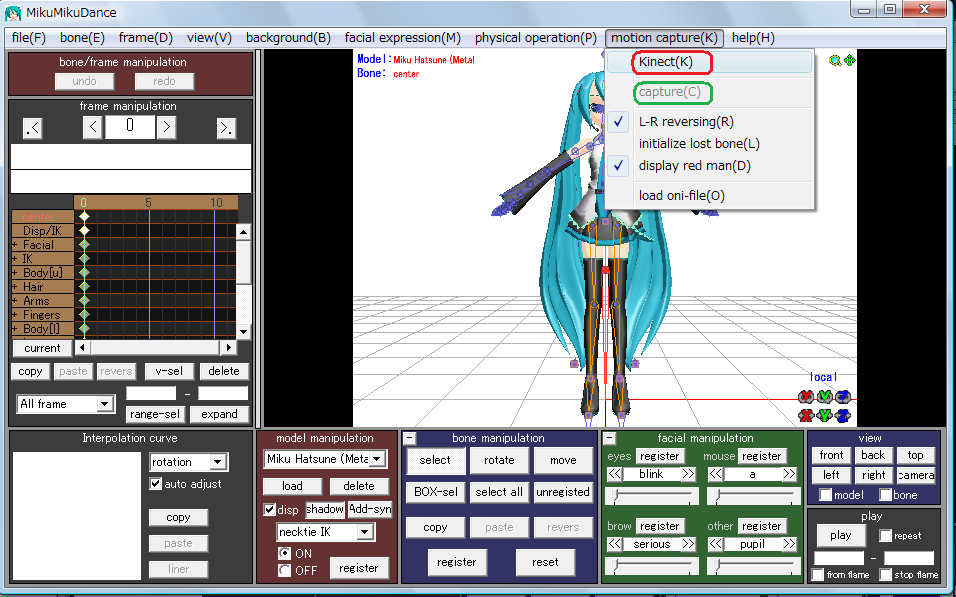Screen dimensions: 956x597
Task: Click the >> arrow beside mouse morph 'a'
Action: pos(790,474)
